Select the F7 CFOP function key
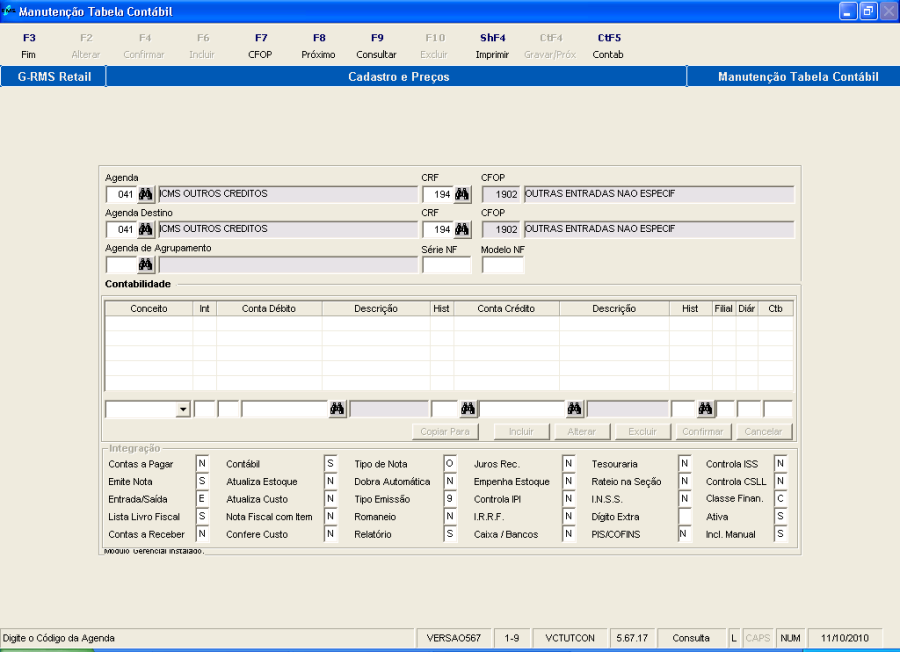Screen dimensions: 900x652 pos(260,46)
